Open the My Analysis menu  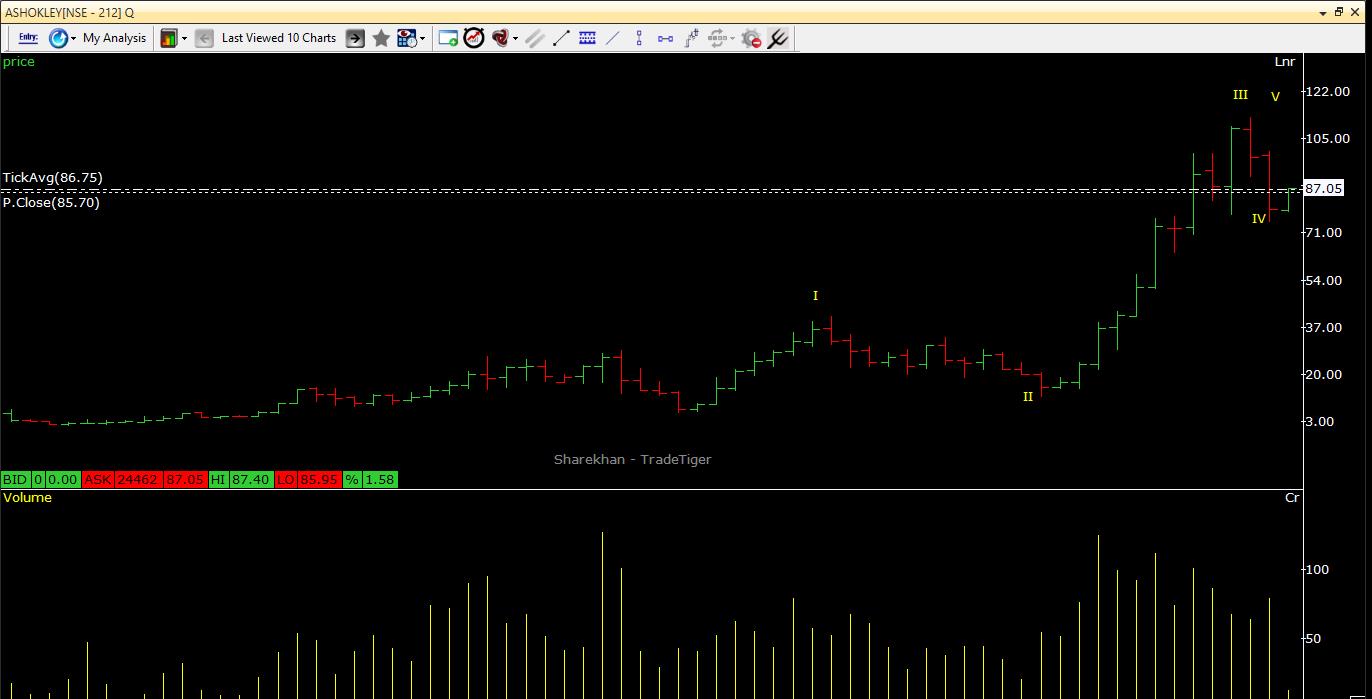pos(113,38)
